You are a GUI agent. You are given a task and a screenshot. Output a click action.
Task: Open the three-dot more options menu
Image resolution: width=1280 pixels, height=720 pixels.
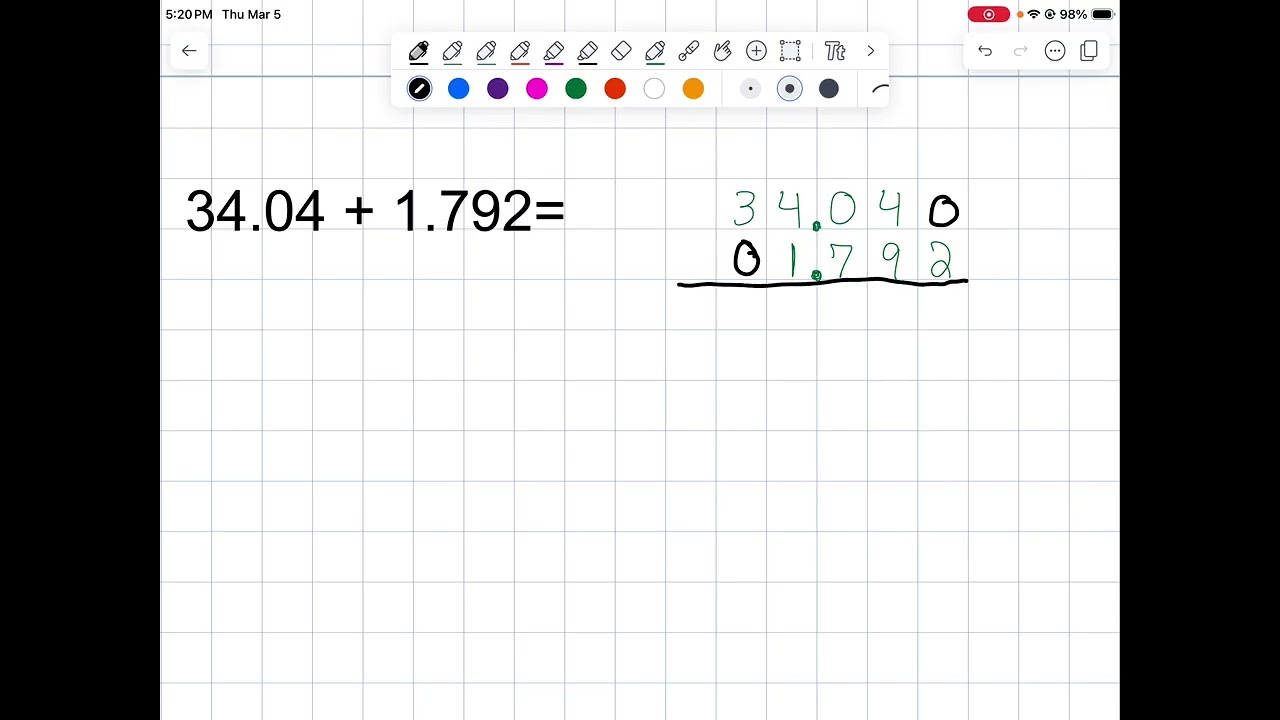1055,51
